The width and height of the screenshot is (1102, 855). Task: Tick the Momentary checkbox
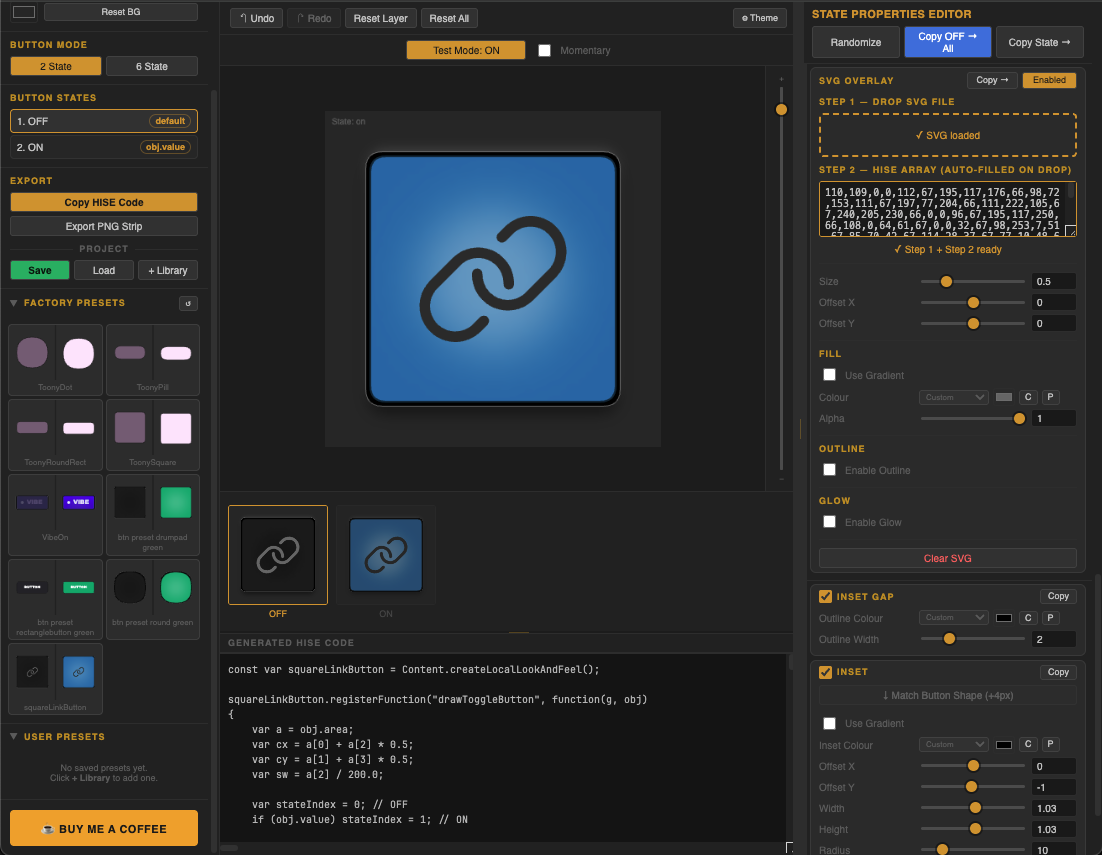coord(544,51)
